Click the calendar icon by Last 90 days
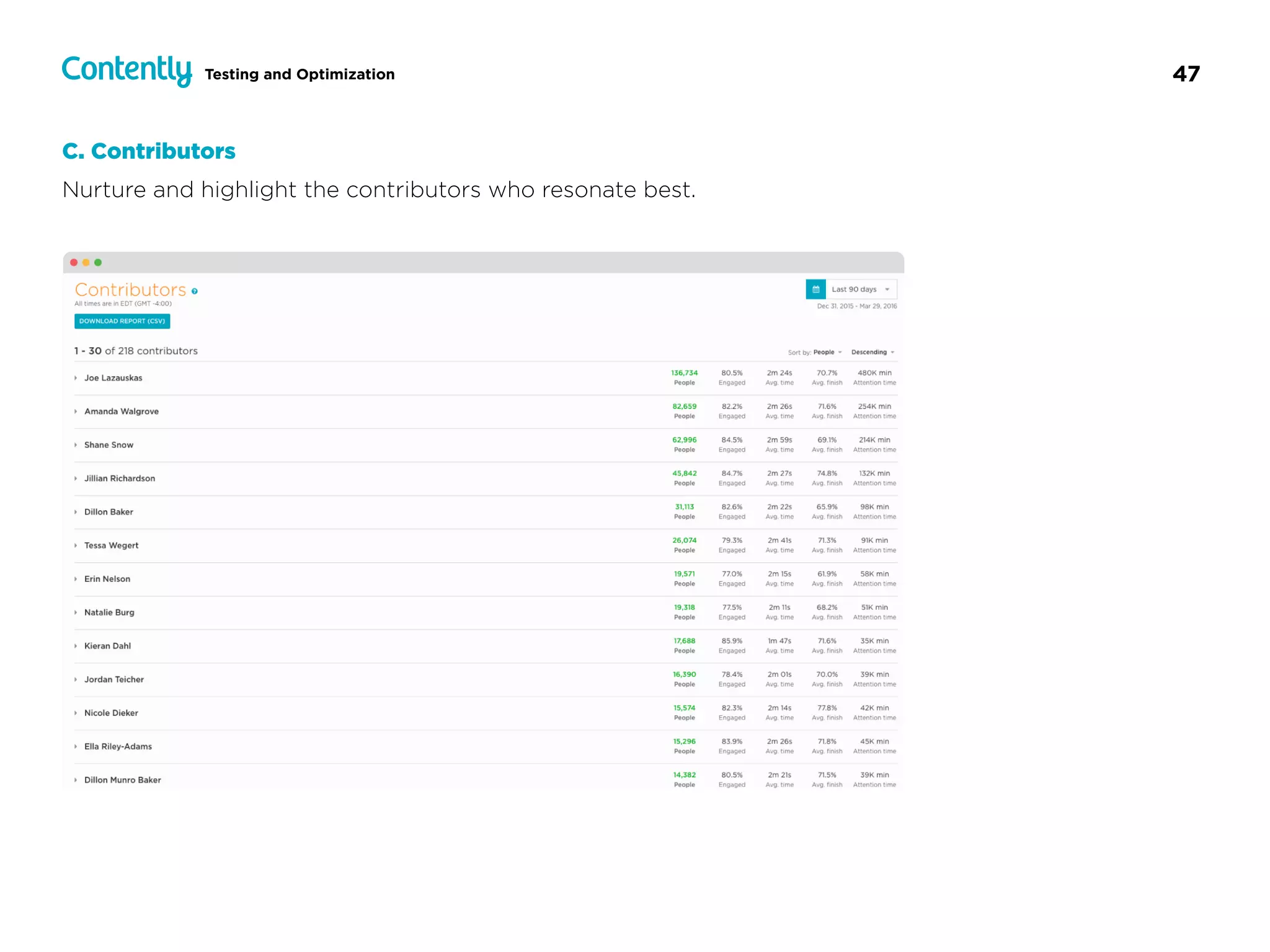Viewport: 1270px width, 952px height. click(815, 289)
